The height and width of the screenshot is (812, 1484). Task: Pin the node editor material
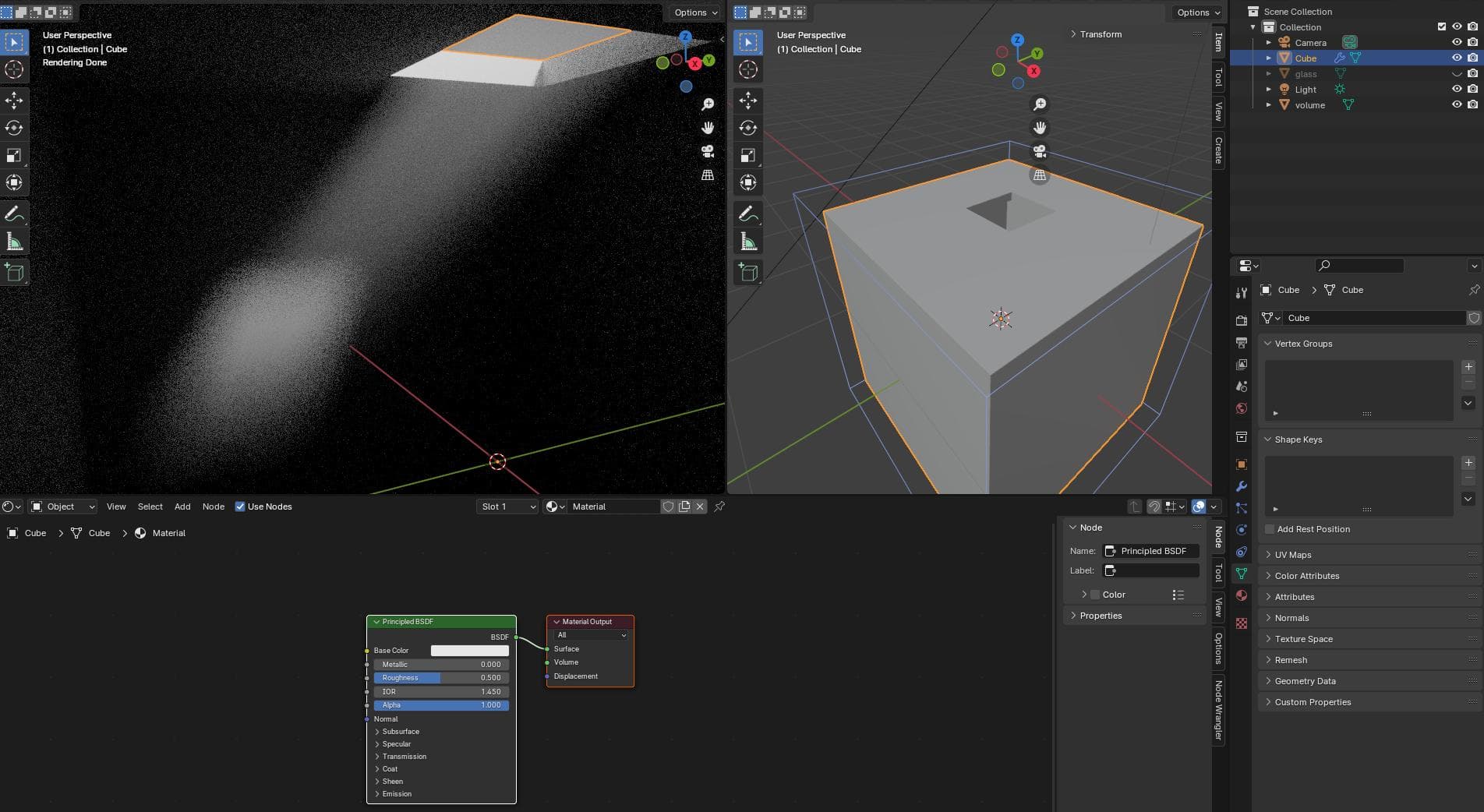click(x=719, y=507)
